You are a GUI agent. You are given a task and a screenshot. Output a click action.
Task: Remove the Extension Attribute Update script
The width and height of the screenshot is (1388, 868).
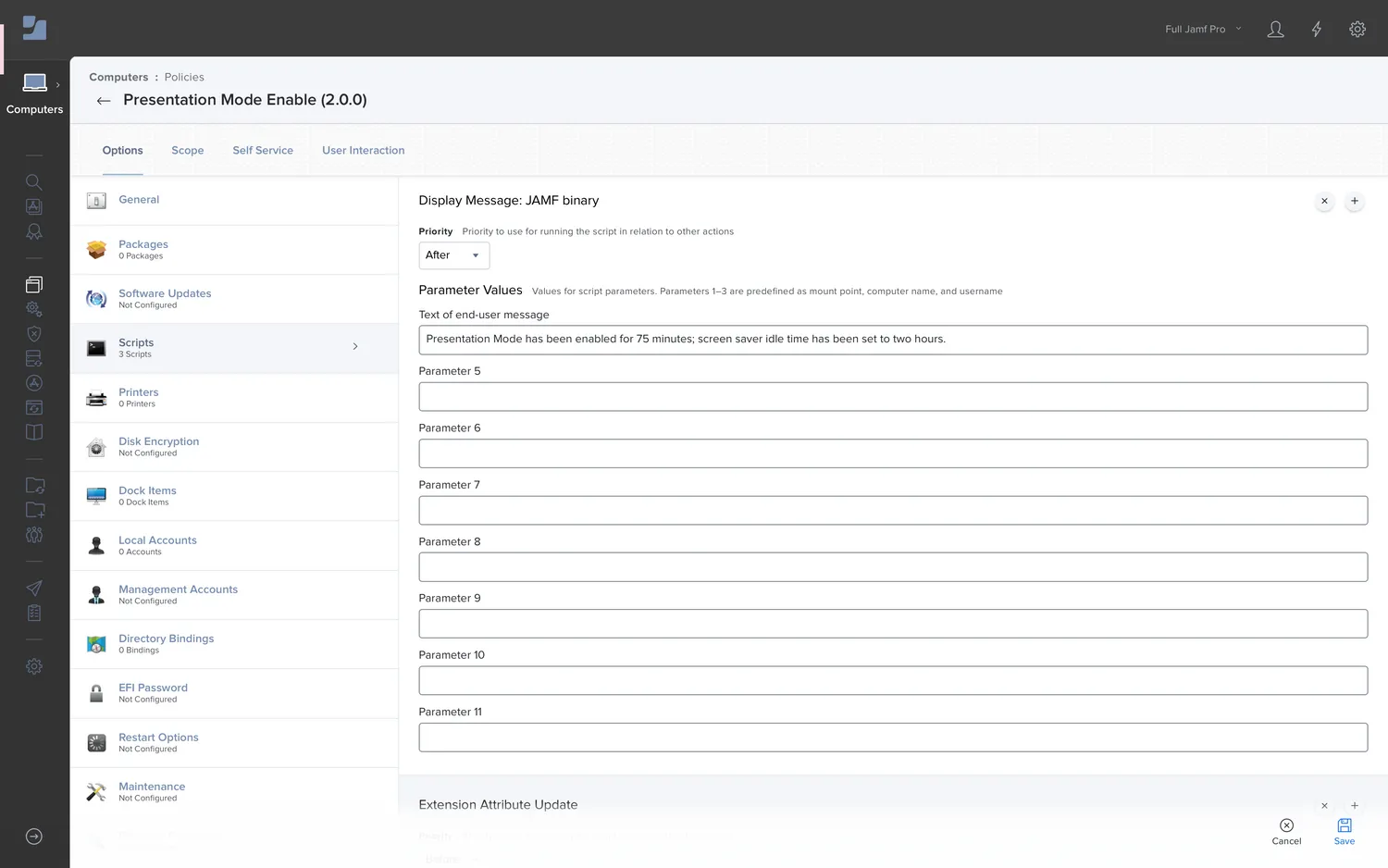1324,806
